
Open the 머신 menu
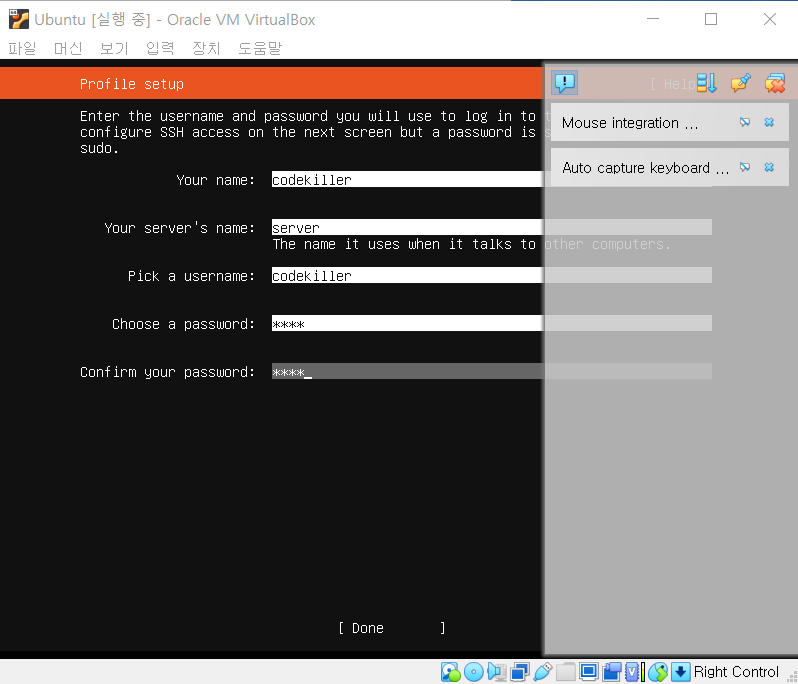point(68,48)
